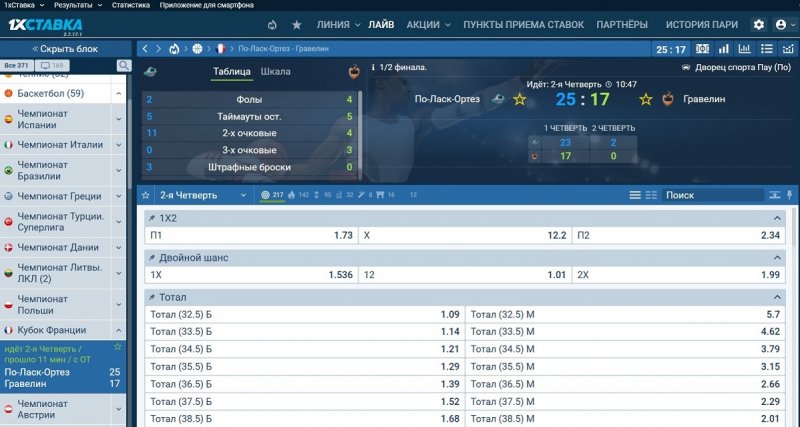The image size is (800, 427).
Task: Toggle favorite star beside 2-я Четверть dropdown
Action: pos(146,195)
